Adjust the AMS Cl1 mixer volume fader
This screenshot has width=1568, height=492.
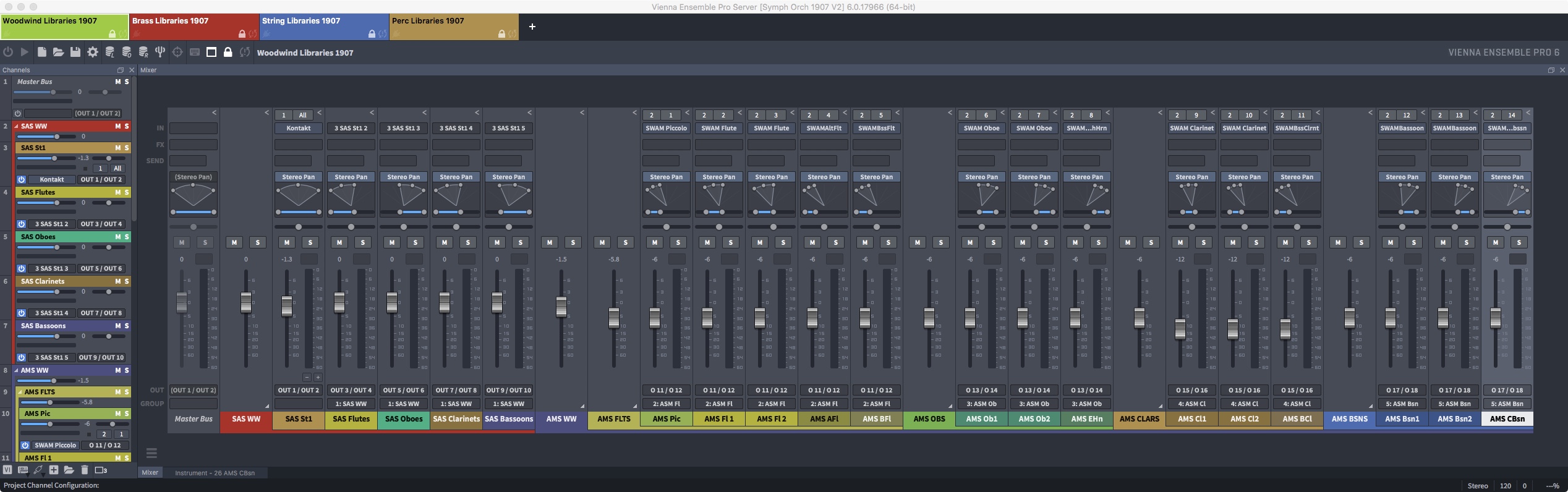1180,329
